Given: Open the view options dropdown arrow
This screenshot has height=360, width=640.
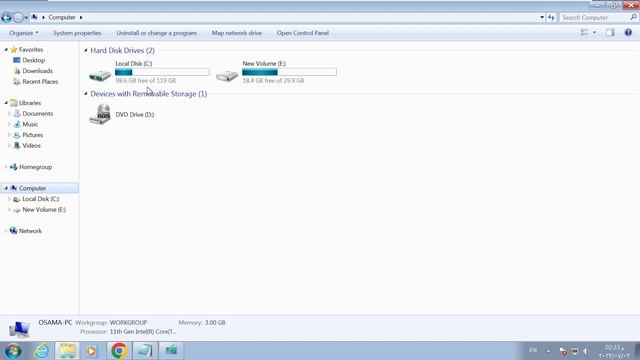Looking at the screenshot, I should [594, 33].
